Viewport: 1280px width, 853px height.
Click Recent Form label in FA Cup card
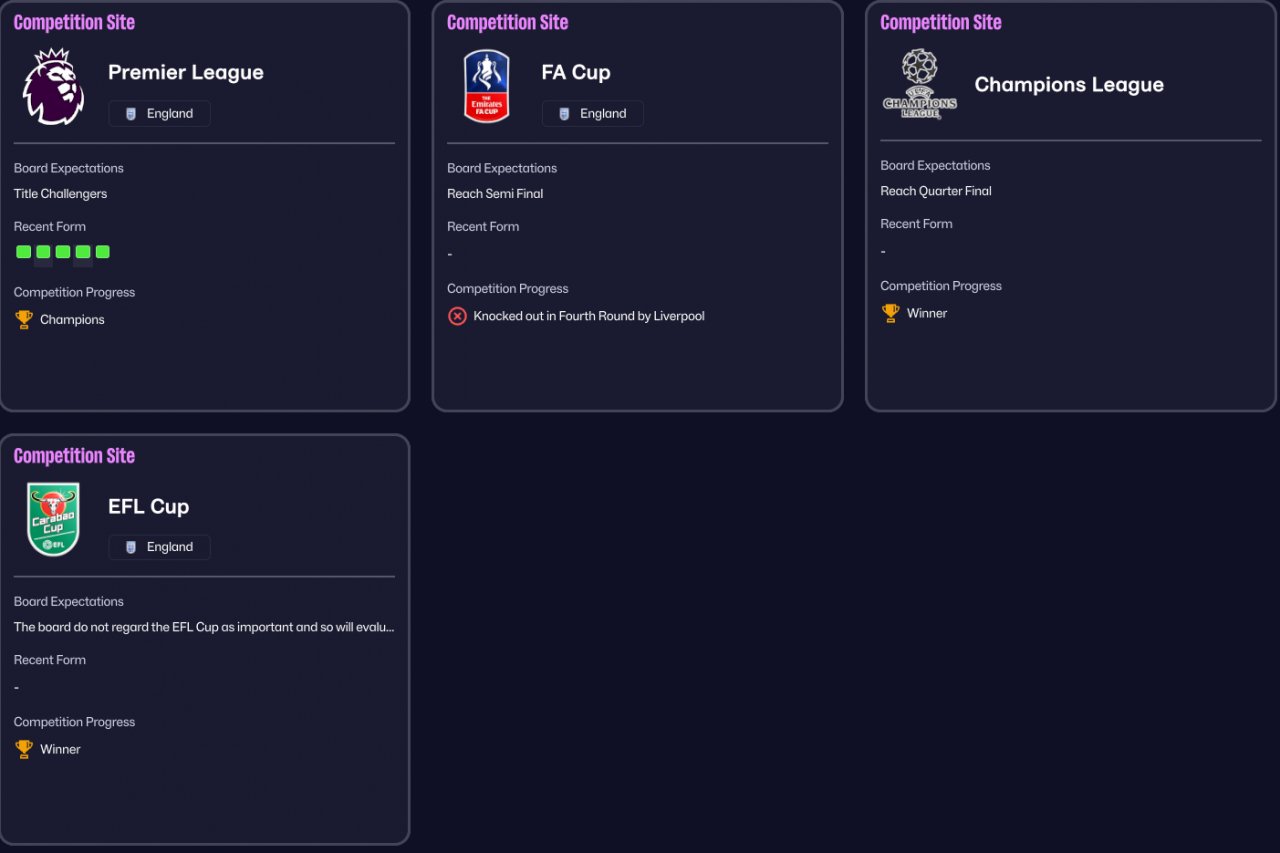pyautogui.click(x=483, y=227)
